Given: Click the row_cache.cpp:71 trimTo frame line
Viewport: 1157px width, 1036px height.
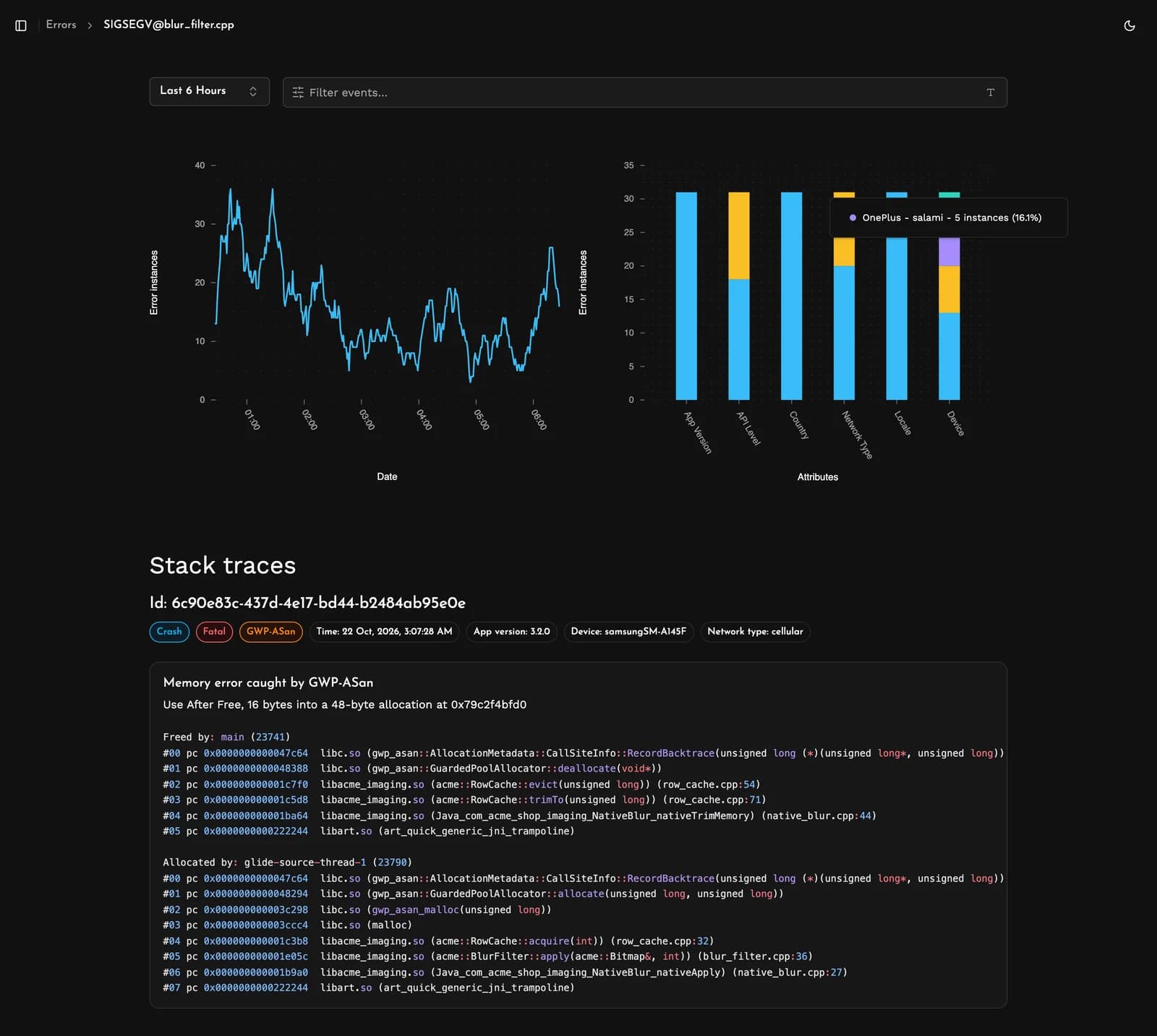Looking at the screenshot, I should [x=464, y=800].
